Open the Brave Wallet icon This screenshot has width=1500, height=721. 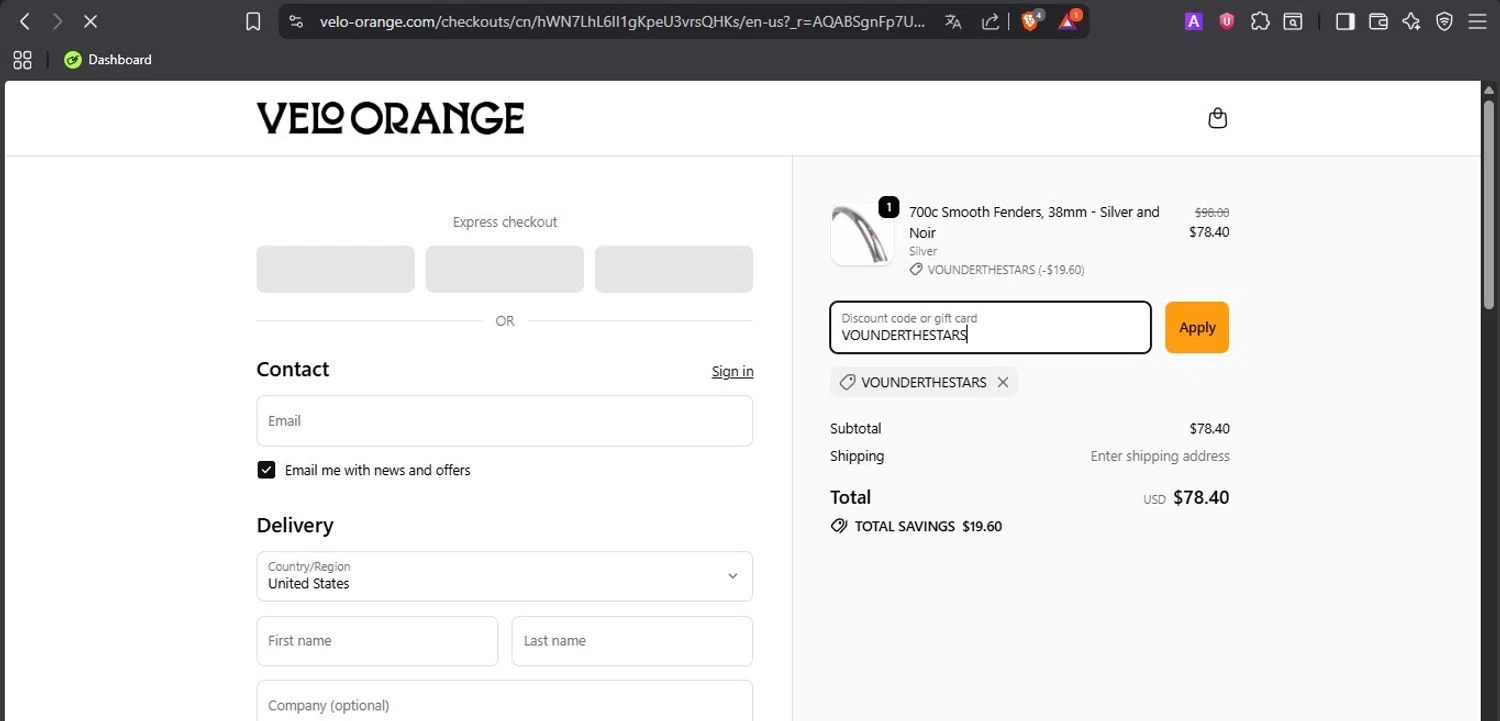(x=1378, y=21)
